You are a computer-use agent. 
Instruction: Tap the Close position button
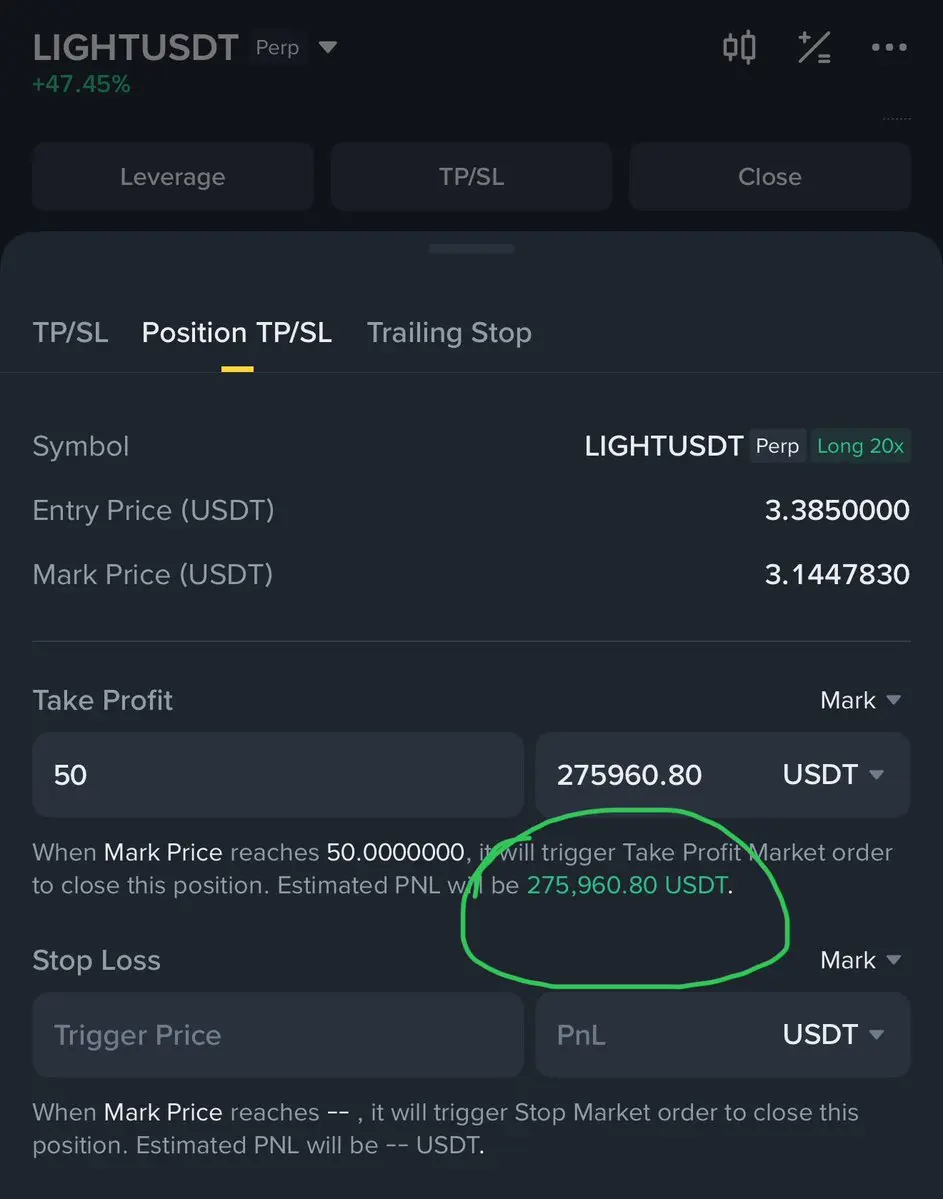pyautogui.click(x=769, y=177)
